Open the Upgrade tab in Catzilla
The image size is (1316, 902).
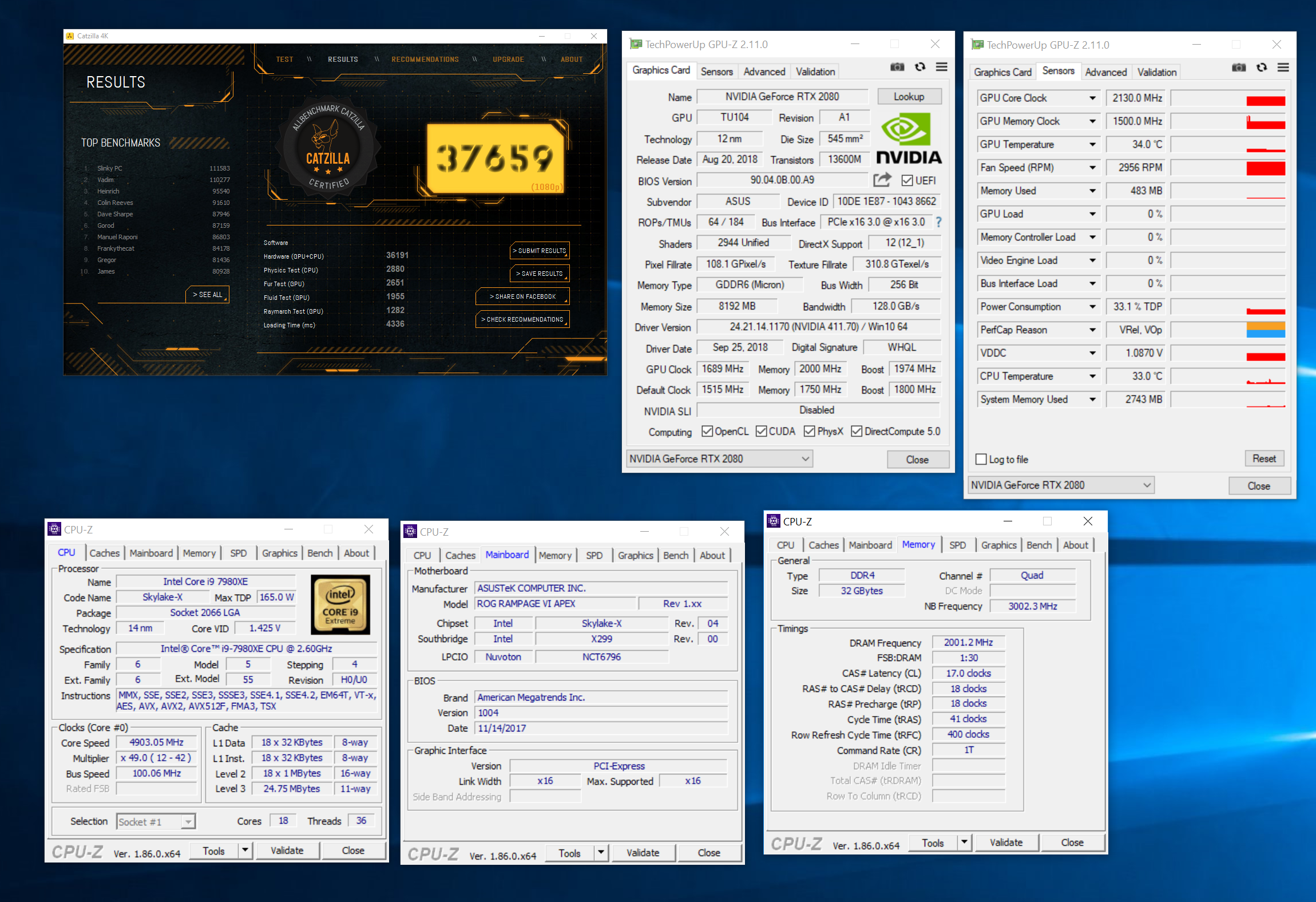pyautogui.click(x=508, y=60)
